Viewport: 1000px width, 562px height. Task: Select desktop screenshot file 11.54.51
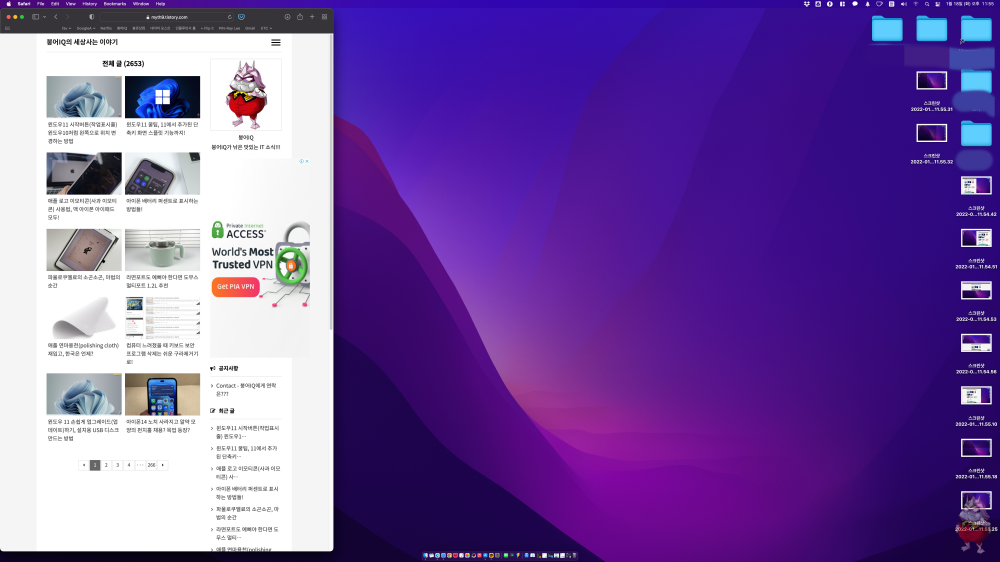(x=976, y=237)
